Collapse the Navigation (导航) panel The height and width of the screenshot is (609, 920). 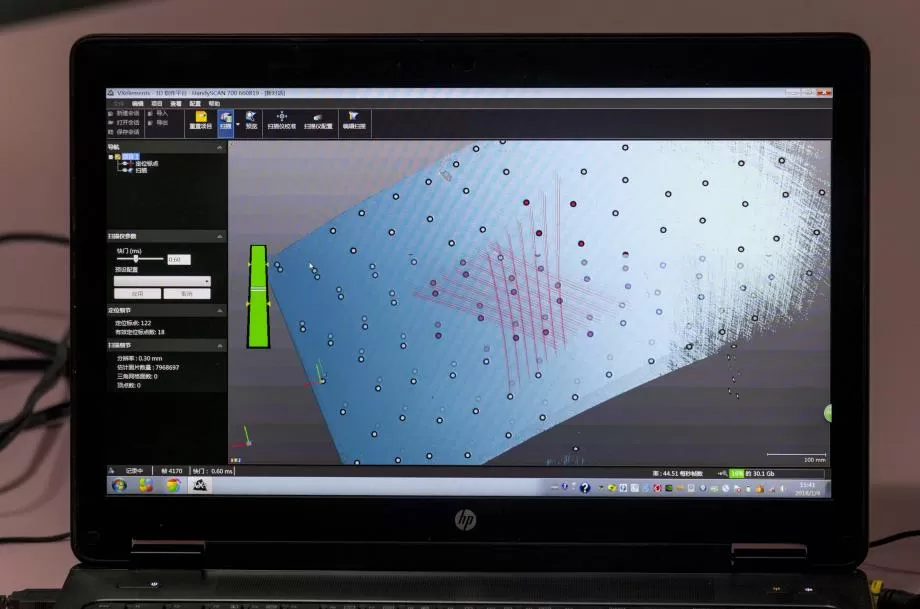tap(220, 147)
